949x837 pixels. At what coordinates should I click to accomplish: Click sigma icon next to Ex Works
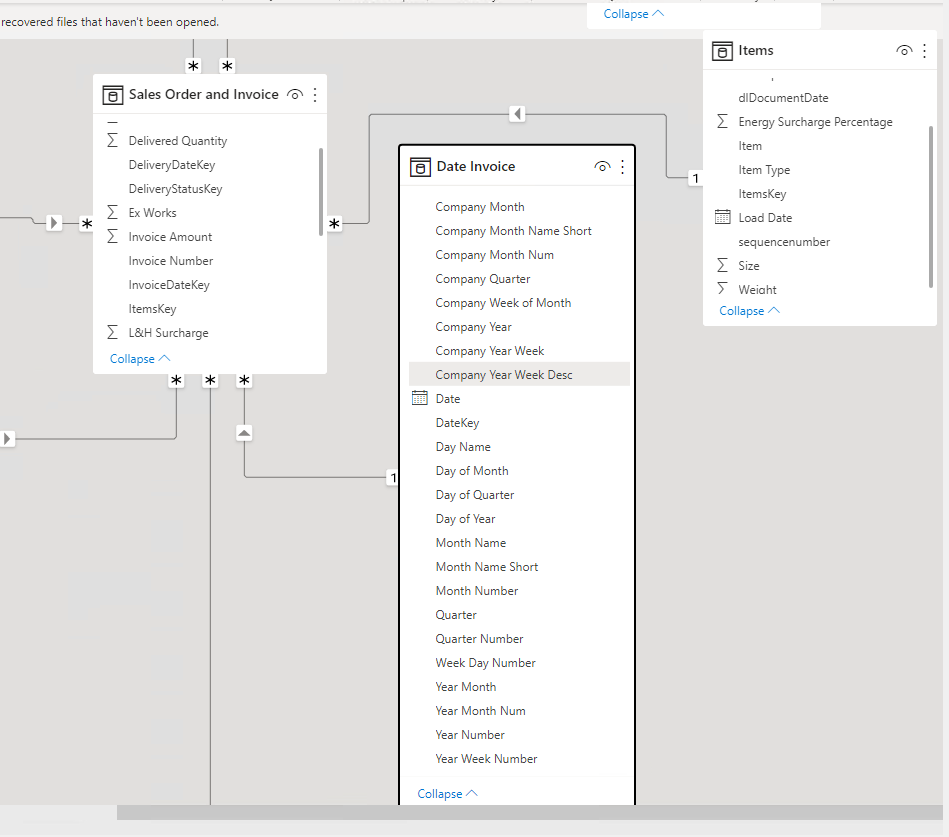tap(113, 212)
